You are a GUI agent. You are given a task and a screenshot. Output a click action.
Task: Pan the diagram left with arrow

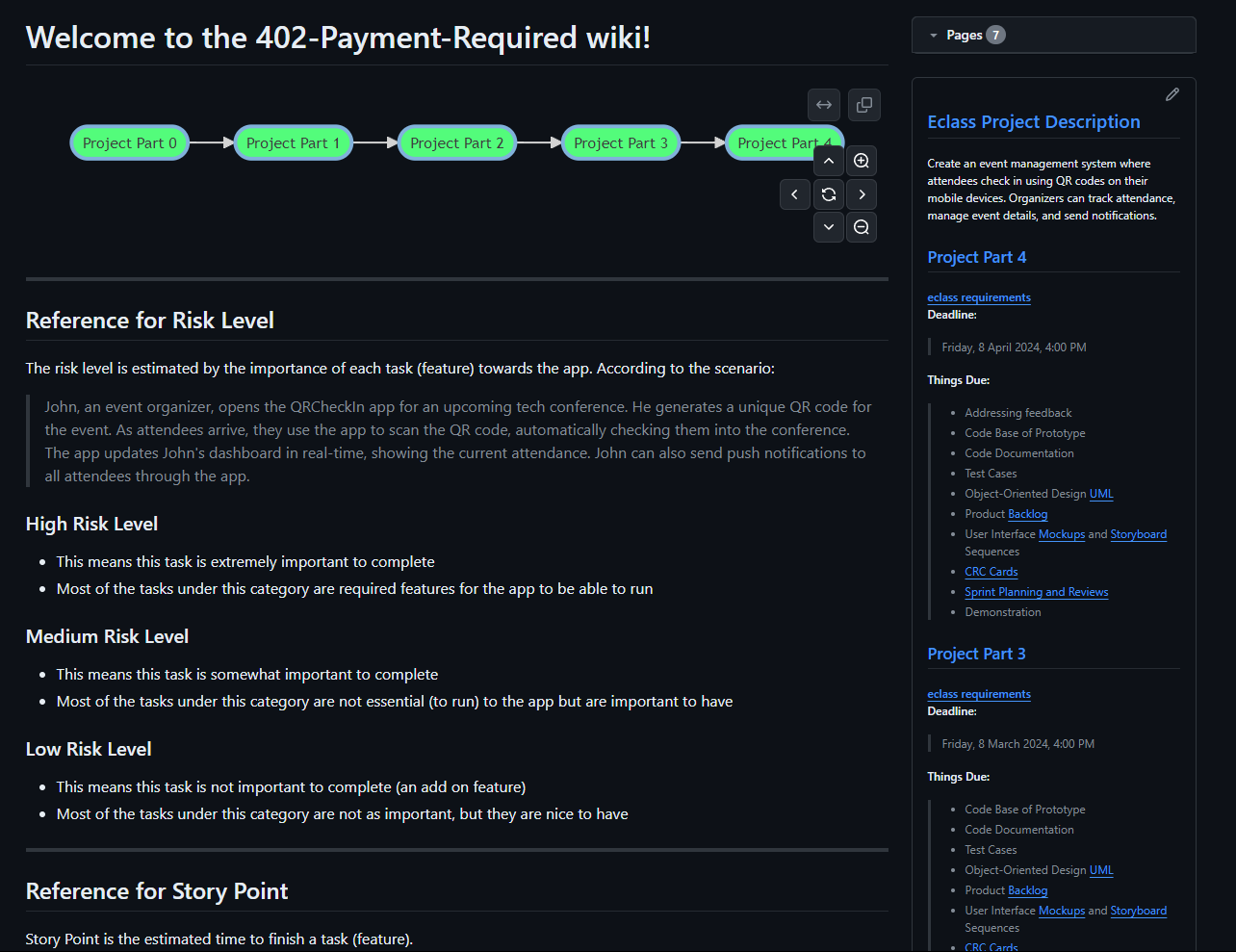[x=794, y=194]
